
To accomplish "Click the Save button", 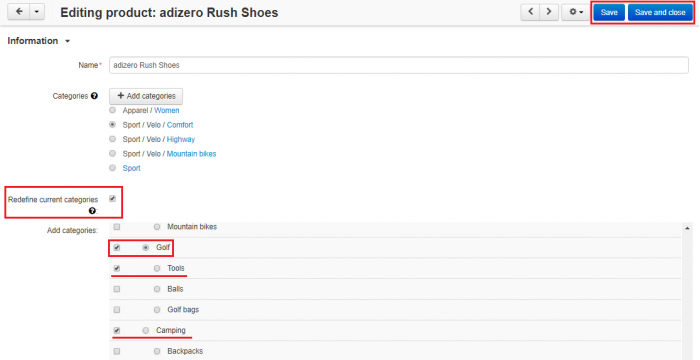I will (x=609, y=13).
